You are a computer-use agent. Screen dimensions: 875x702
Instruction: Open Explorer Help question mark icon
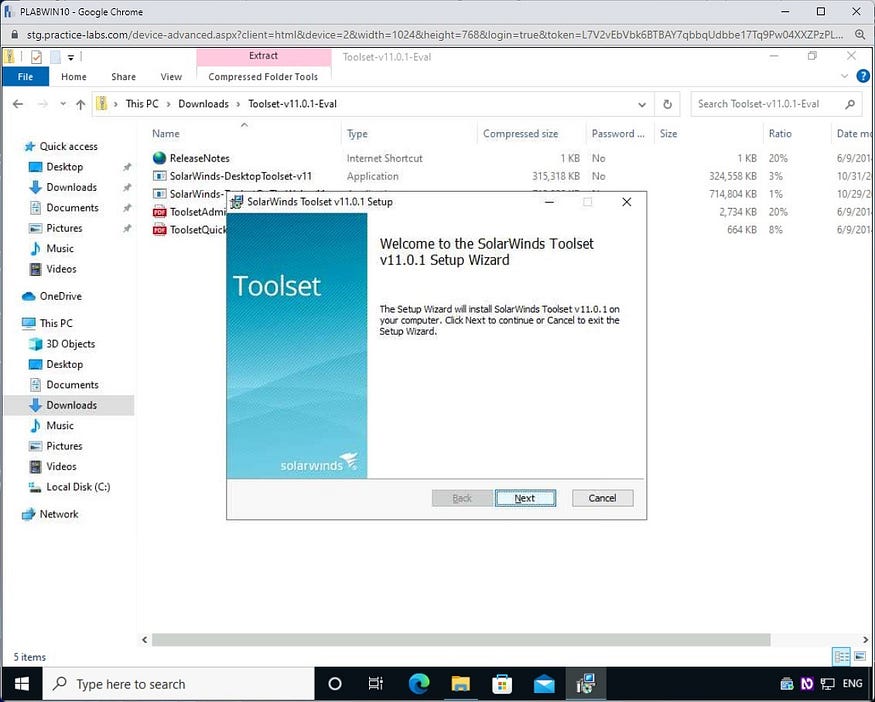863,76
